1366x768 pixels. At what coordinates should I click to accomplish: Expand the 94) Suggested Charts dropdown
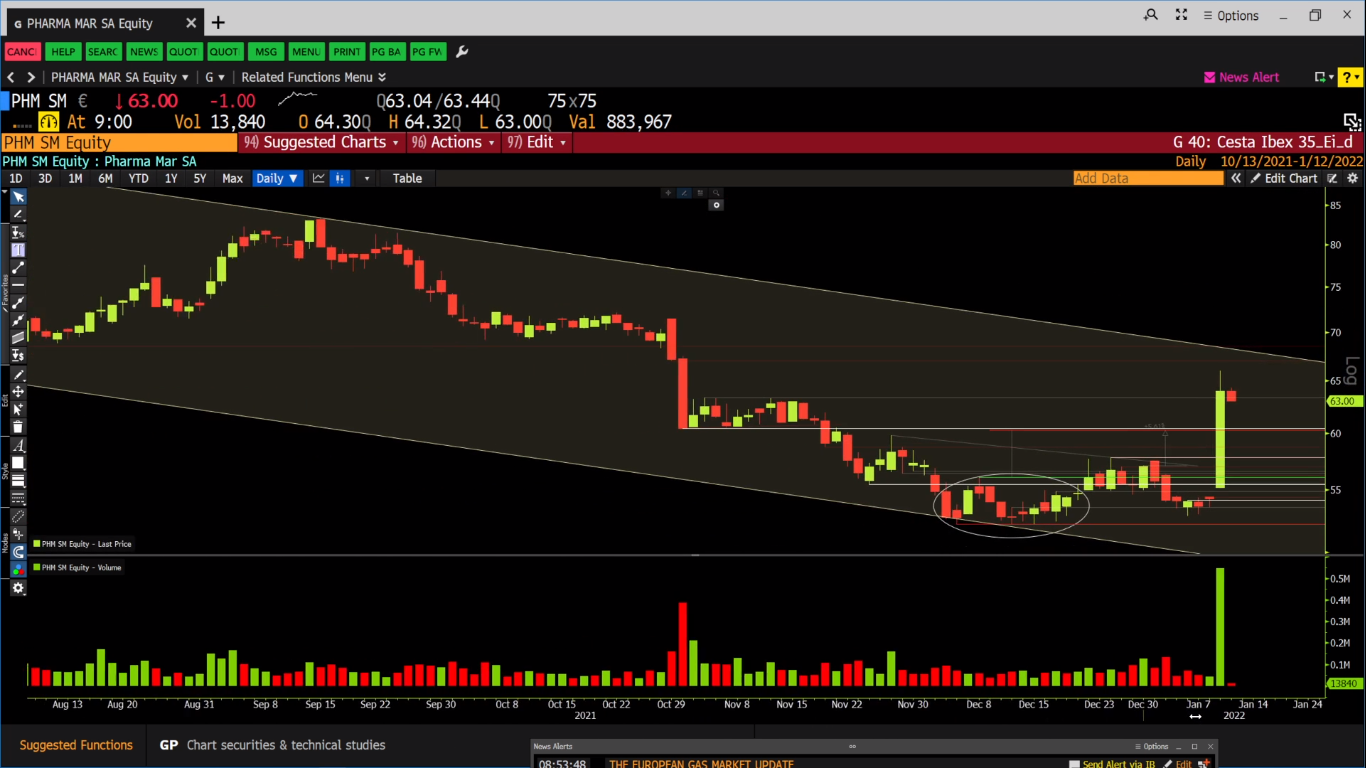point(321,142)
